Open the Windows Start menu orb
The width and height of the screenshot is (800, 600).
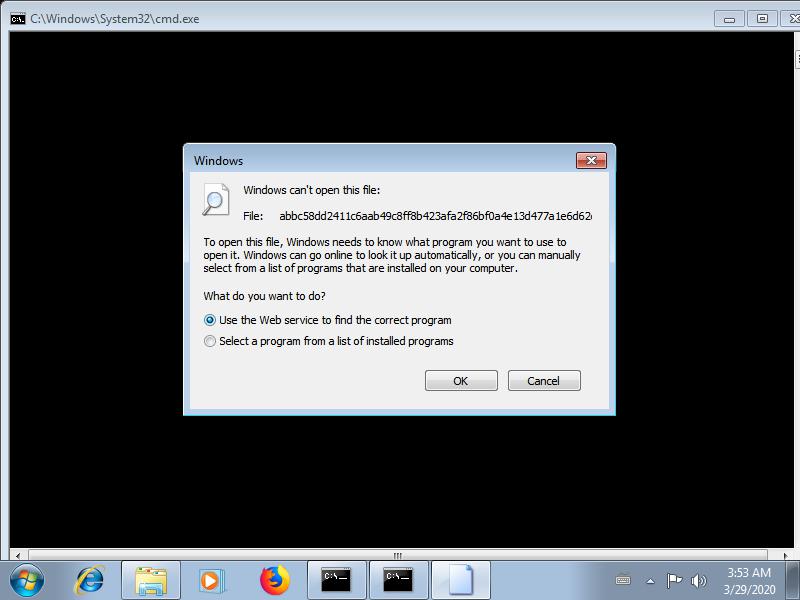(27, 580)
